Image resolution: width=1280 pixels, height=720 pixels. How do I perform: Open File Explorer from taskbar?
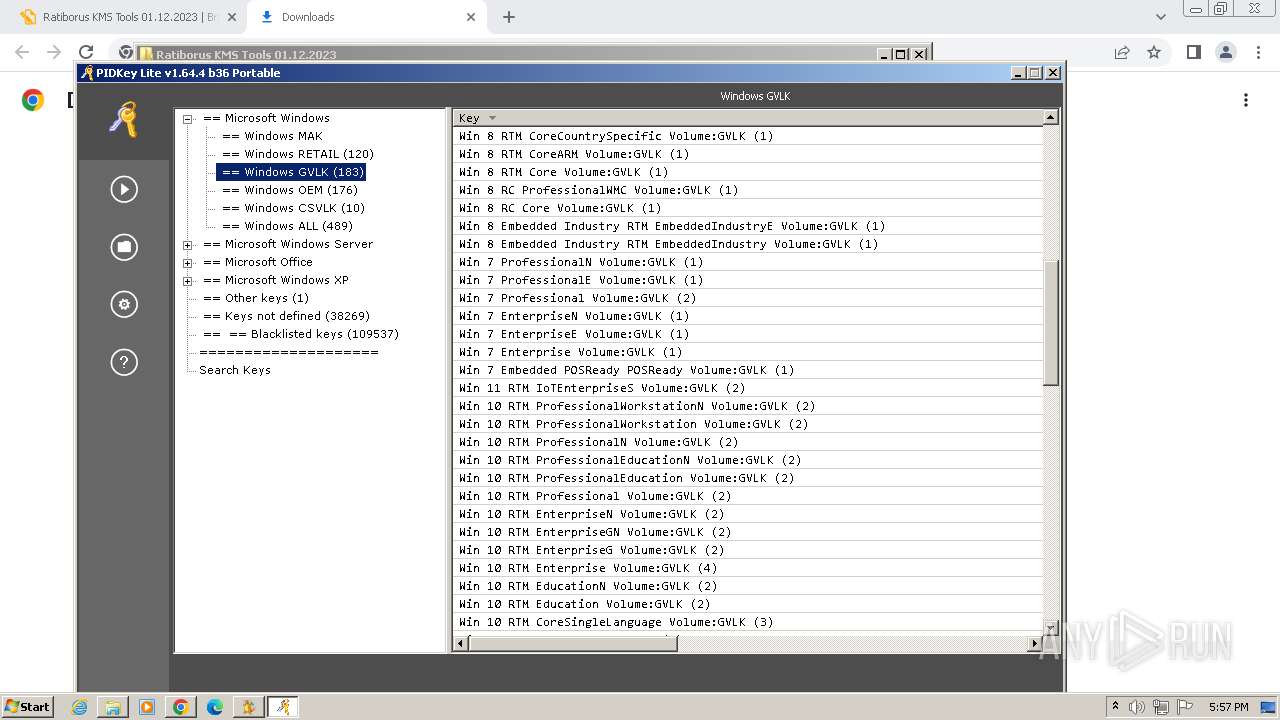tap(113, 707)
